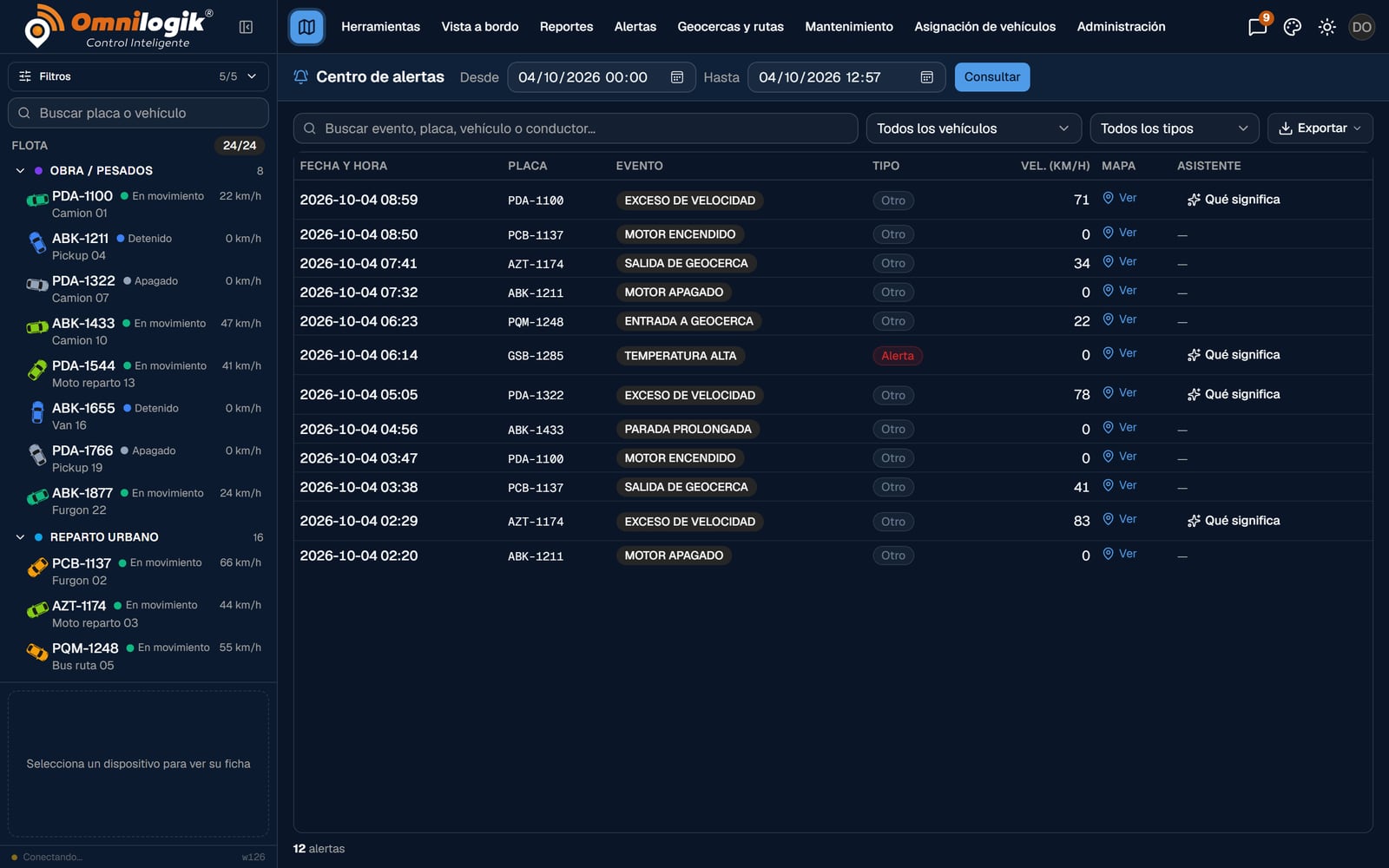Open the color theme palette icon
This screenshot has width=1389, height=868.
1293,27
